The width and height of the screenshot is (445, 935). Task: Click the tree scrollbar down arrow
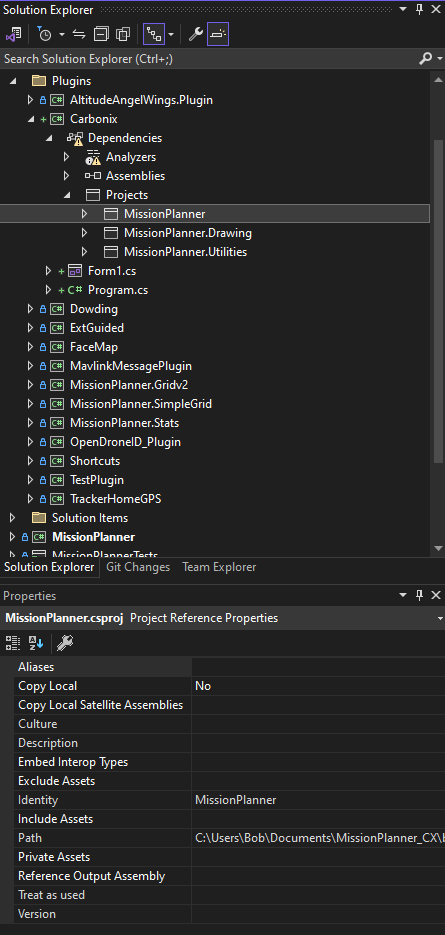click(x=438, y=547)
